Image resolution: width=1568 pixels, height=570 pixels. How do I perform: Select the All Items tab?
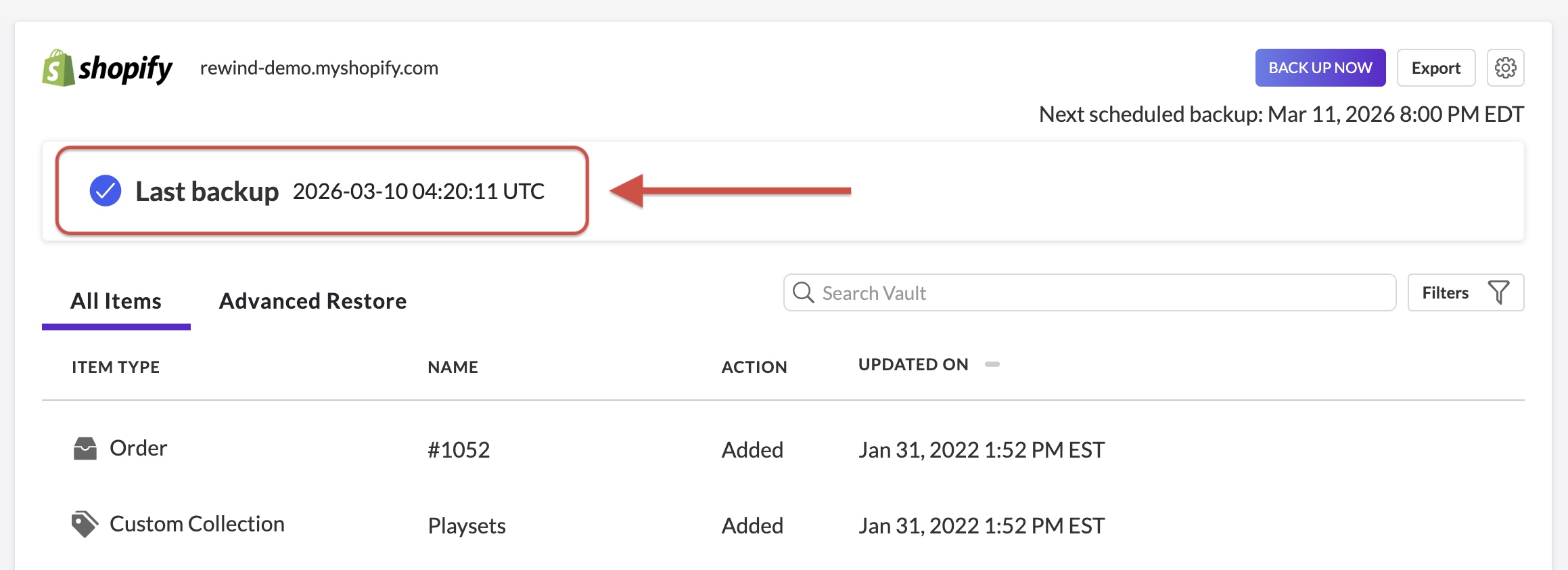(116, 301)
